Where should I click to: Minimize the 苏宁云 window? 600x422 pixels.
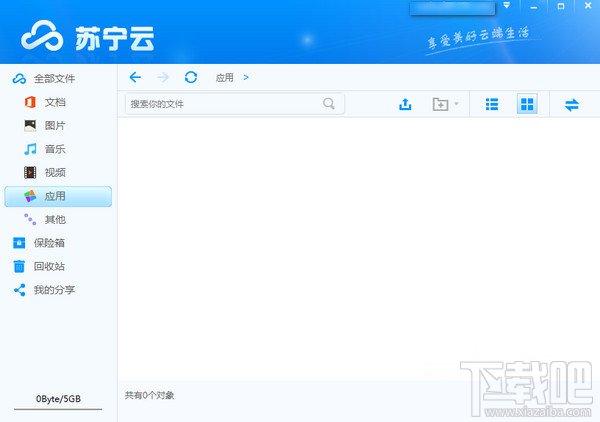click(x=534, y=7)
